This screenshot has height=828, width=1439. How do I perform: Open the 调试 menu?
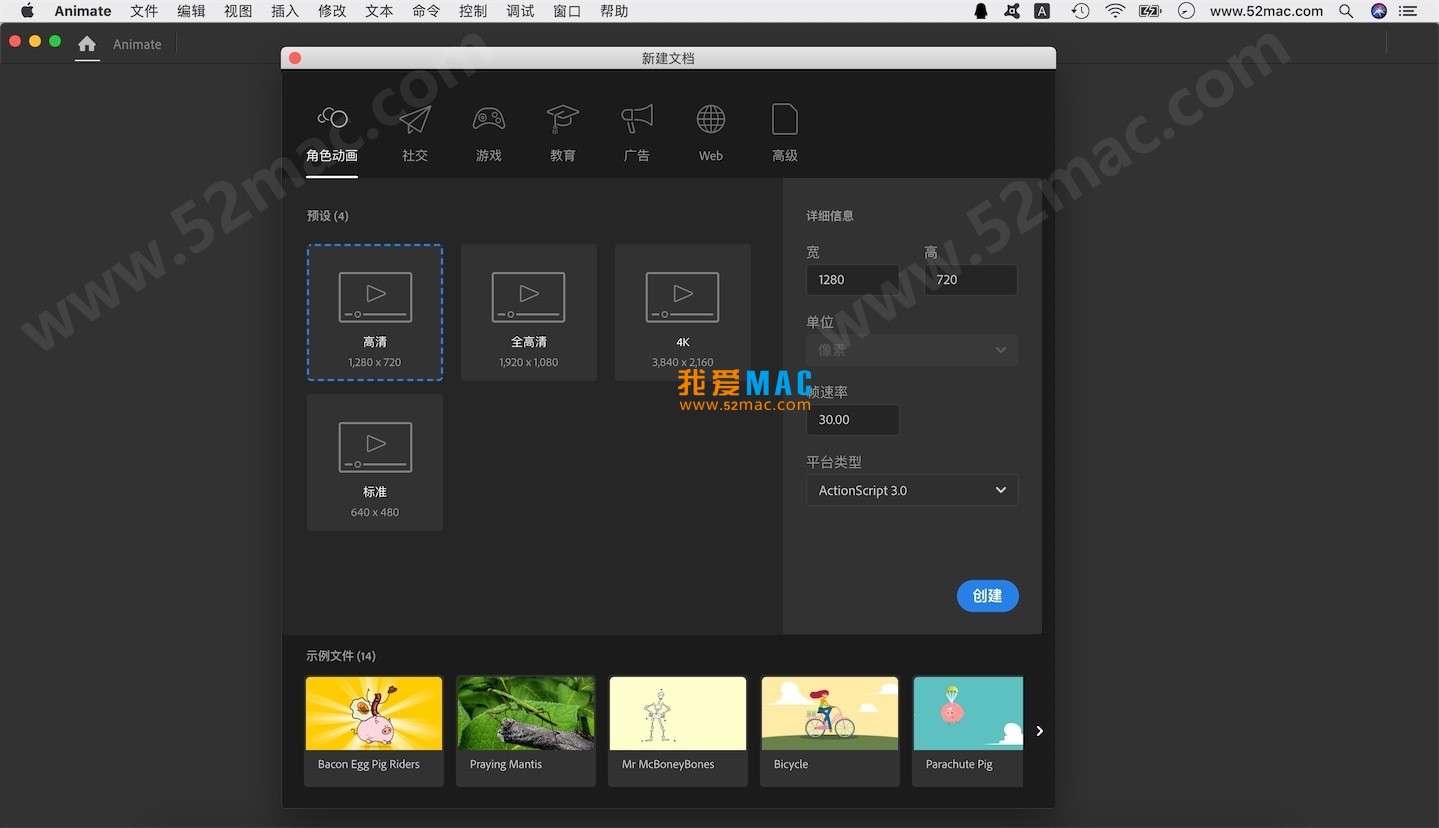[520, 11]
